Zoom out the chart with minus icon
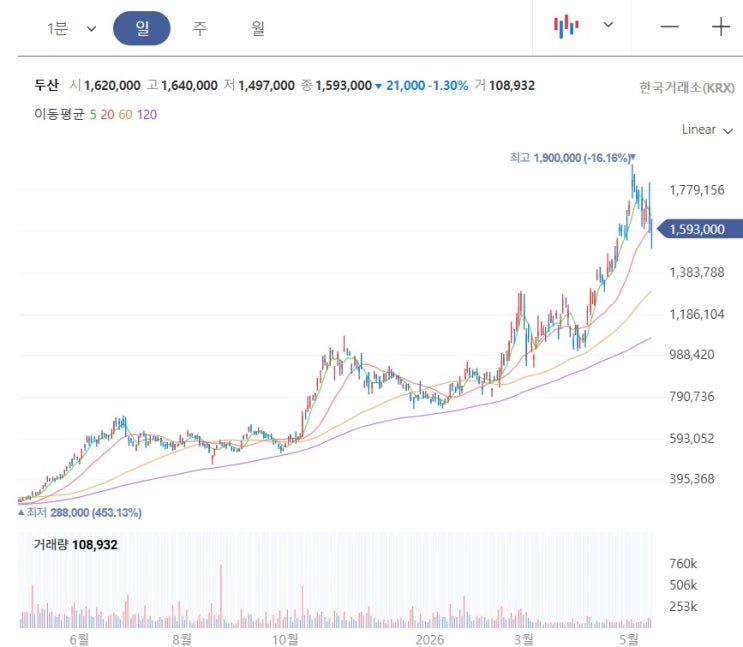743x647 pixels. click(670, 27)
